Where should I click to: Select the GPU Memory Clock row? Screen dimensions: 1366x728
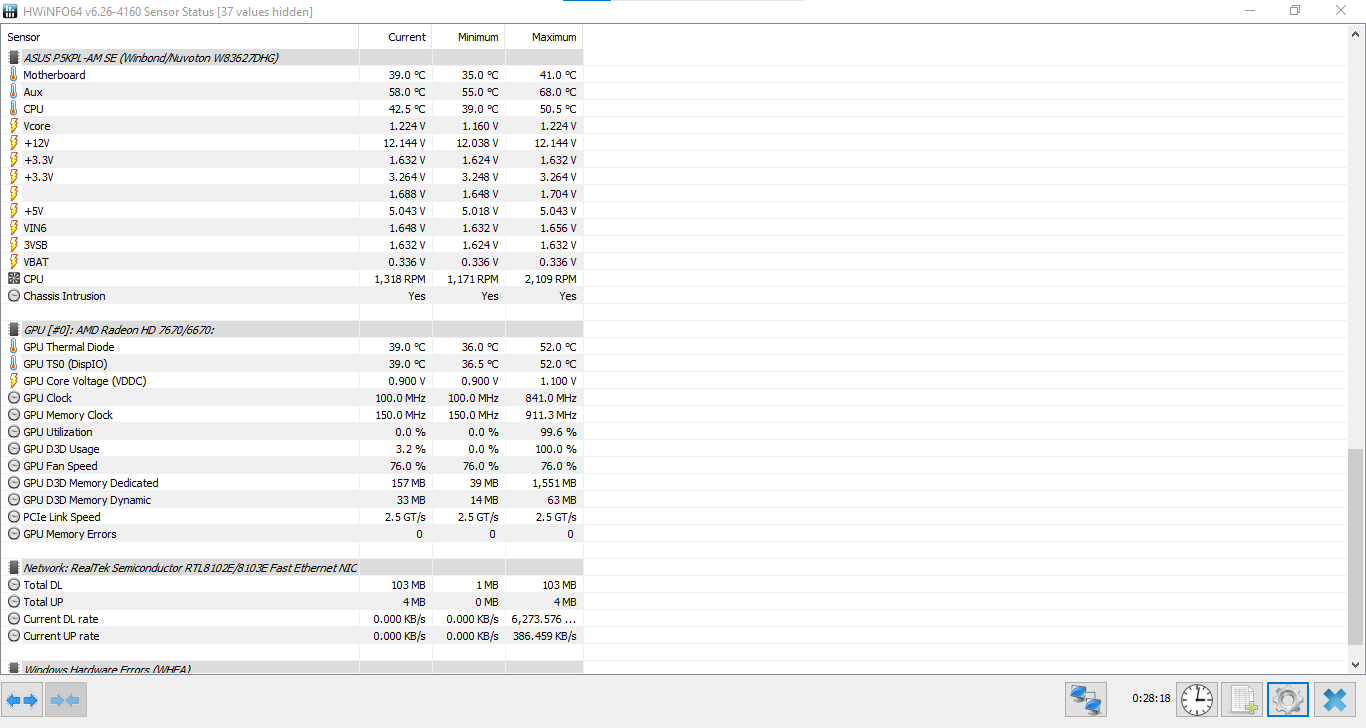tap(292, 415)
